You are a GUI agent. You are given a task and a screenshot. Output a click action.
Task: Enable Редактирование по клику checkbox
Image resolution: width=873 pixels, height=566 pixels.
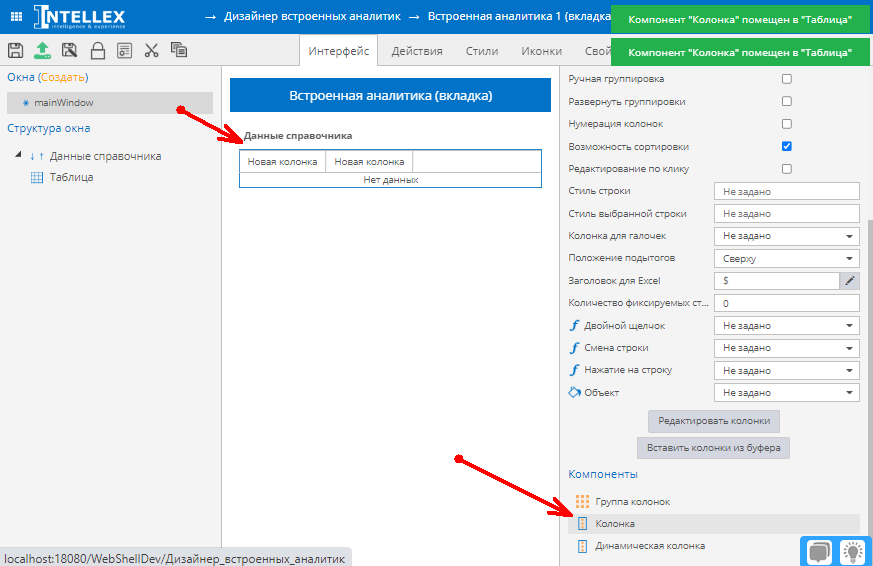pyautogui.click(x=787, y=169)
